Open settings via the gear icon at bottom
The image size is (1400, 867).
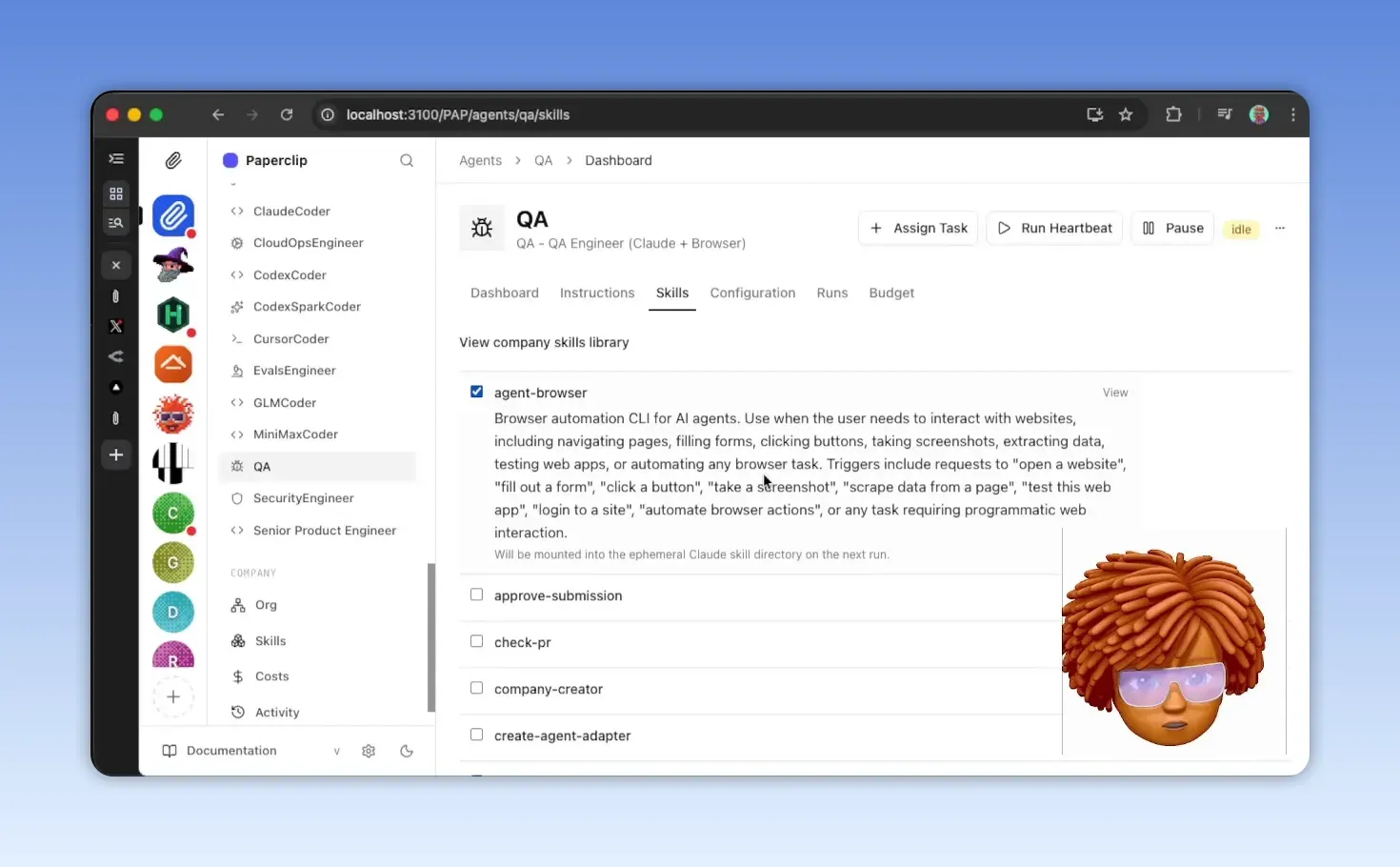click(x=369, y=751)
